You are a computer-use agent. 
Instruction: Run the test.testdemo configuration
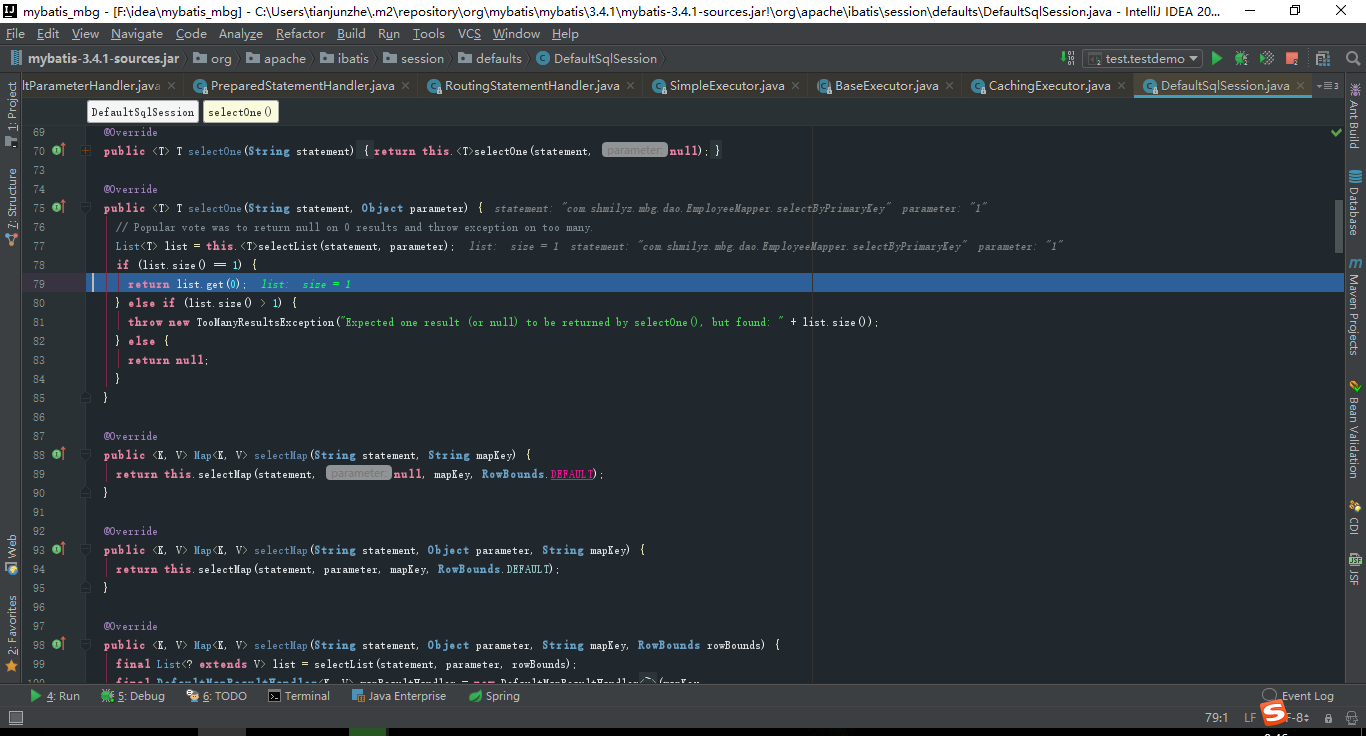pyautogui.click(x=1216, y=58)
